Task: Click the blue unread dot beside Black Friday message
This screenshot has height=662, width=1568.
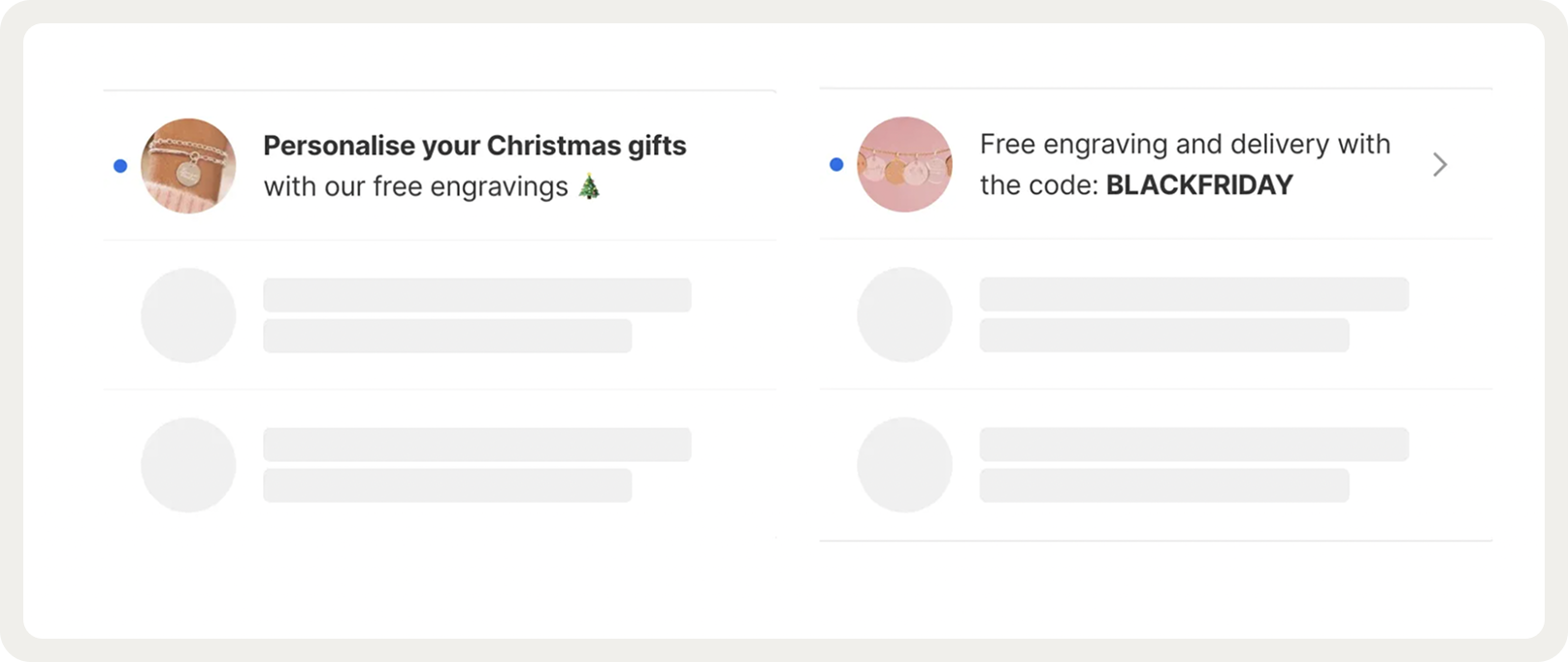Action: click(836, 165)
